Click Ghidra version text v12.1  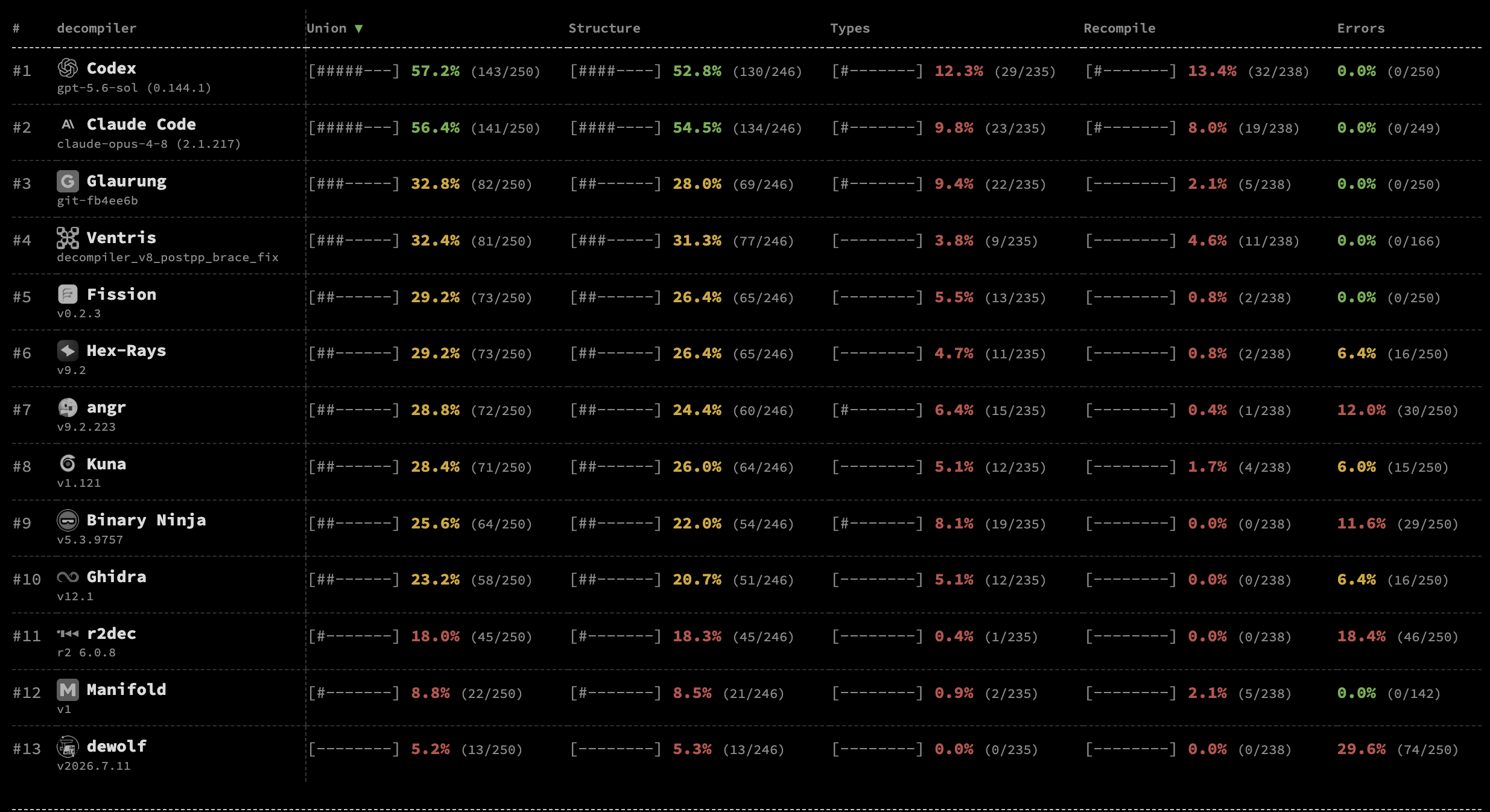[x=75, y=597]
